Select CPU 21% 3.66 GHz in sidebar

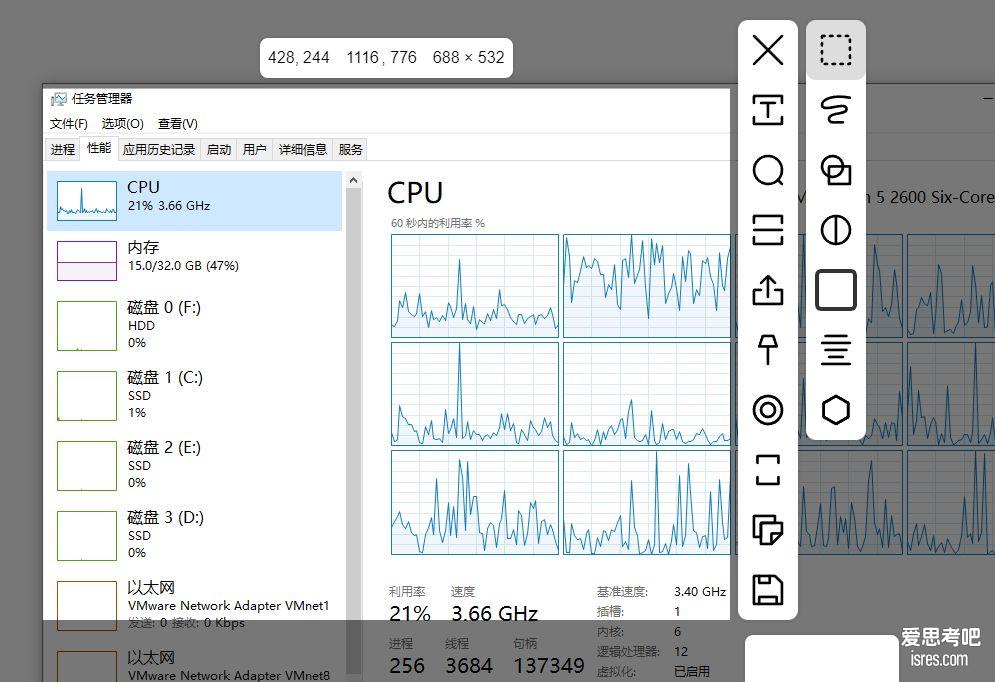point(195,200)
